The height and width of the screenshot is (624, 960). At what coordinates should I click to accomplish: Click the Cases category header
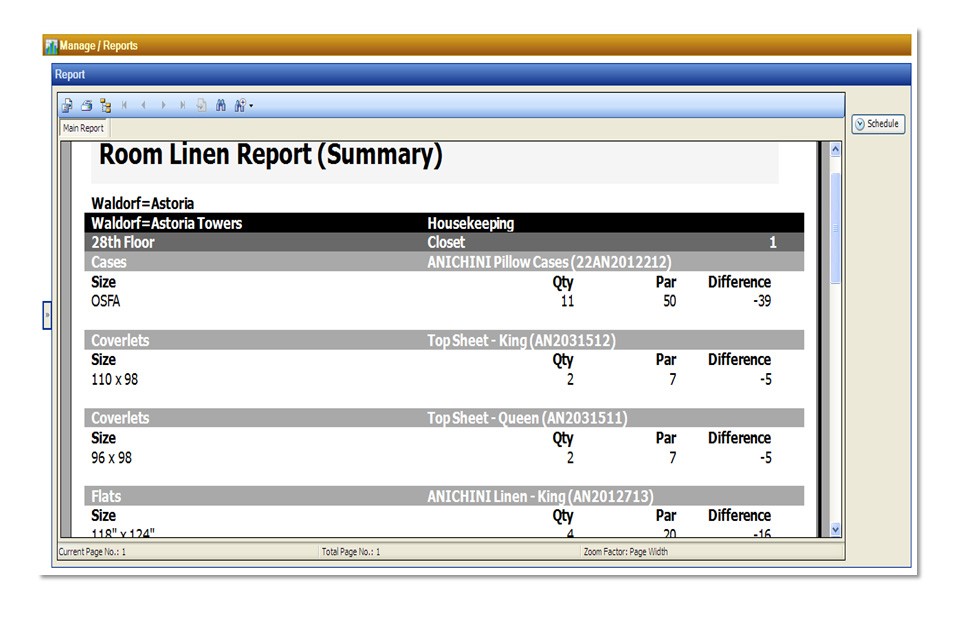coord(109,262)
